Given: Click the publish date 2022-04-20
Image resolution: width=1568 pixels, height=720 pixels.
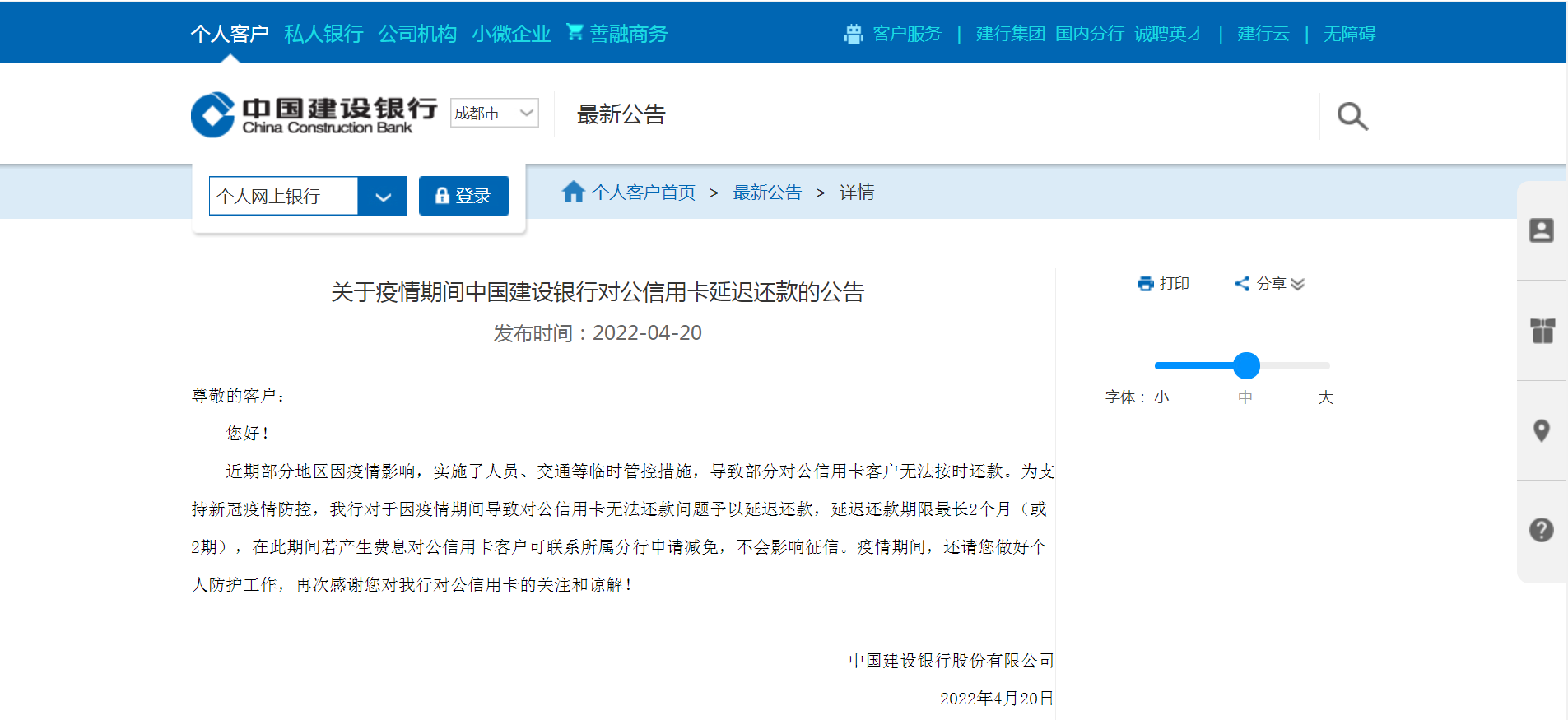Looking at the screenshot, I should (x=647, y=332).
